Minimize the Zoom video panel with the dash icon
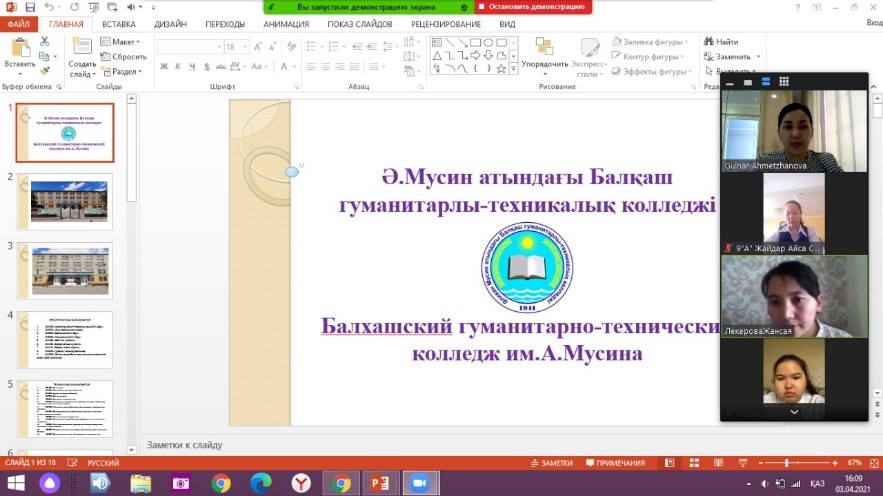This screenshot has width=883, height=496. point(730,82)
